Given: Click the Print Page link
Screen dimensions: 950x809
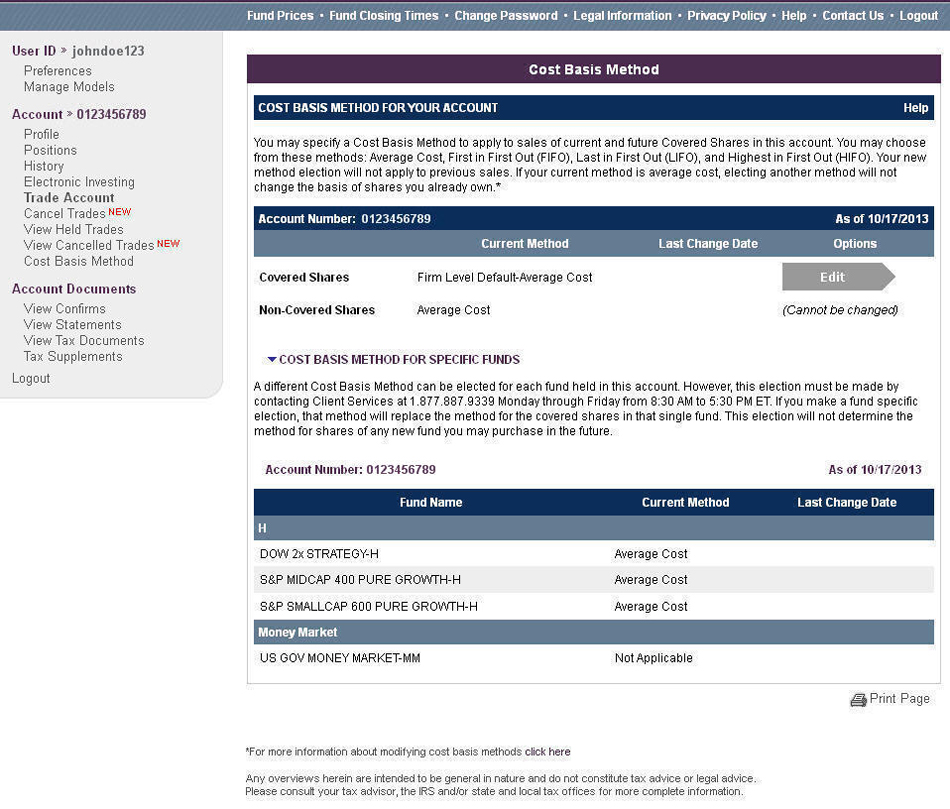Looking at the screenshot, I should coord(899,699).
